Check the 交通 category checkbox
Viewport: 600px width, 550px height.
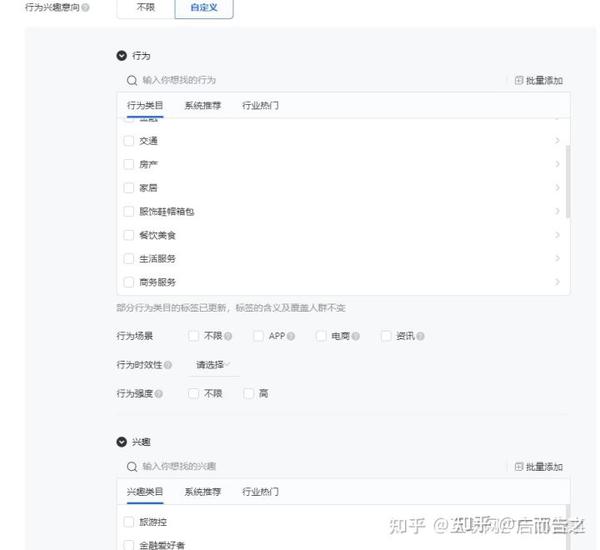(129, 141)
